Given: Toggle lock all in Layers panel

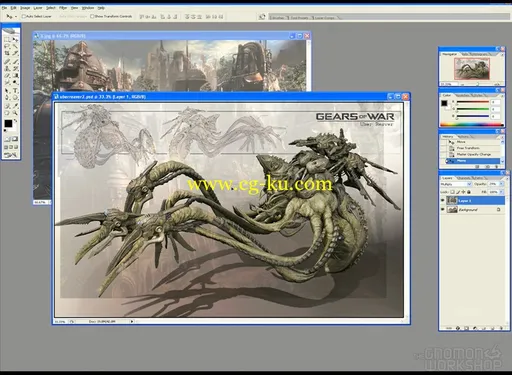Looking at the screenshot, I should point(469,192).
